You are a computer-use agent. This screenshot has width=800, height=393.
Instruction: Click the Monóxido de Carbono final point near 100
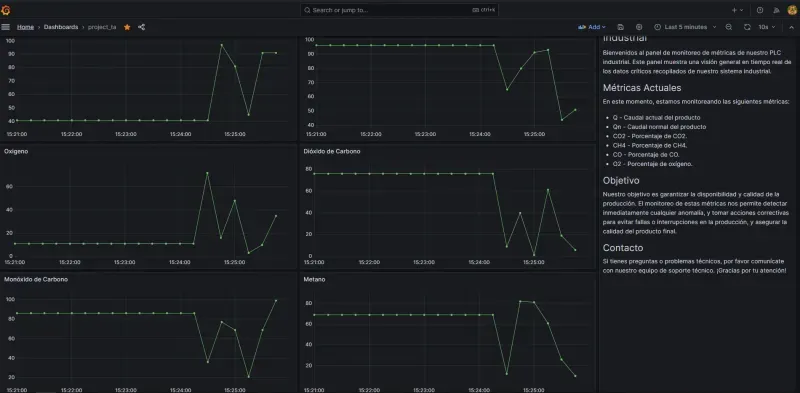click(x=276, y=300)
